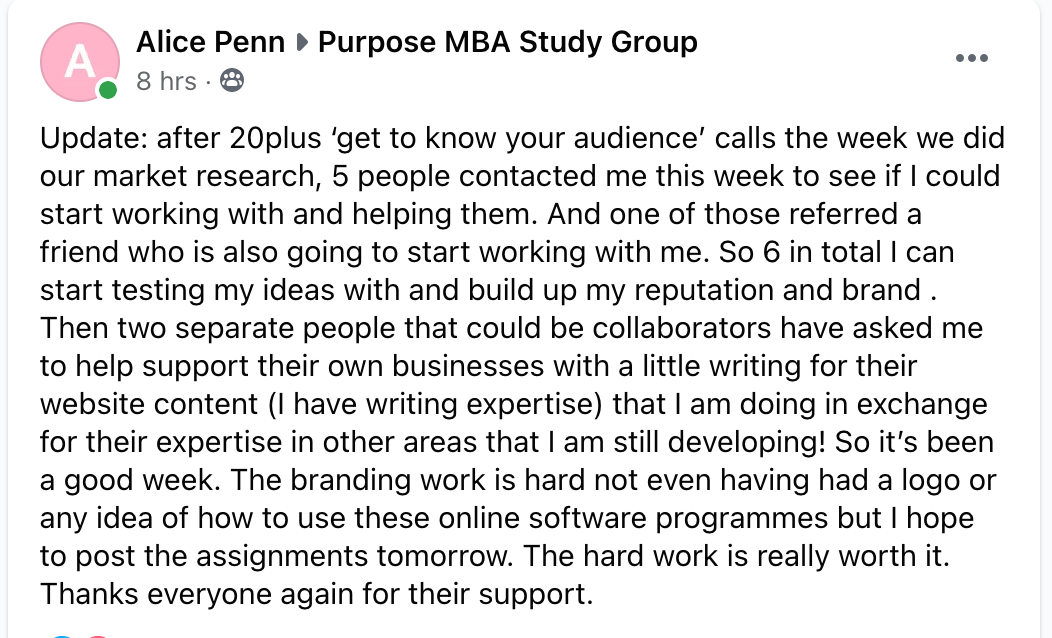Click the arrow triangle before the group name
The height and width of the screenshot is (638, 1052).
[x=302, y=43]
